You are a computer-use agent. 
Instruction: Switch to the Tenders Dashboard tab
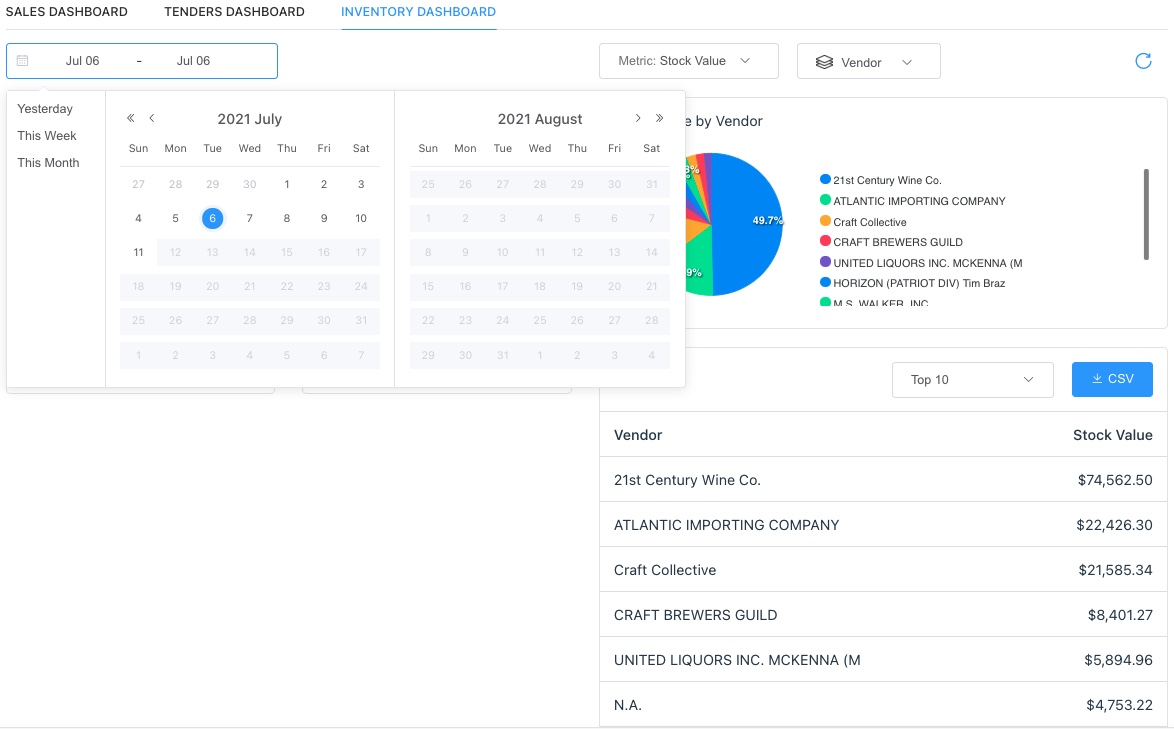pos(234,12)
